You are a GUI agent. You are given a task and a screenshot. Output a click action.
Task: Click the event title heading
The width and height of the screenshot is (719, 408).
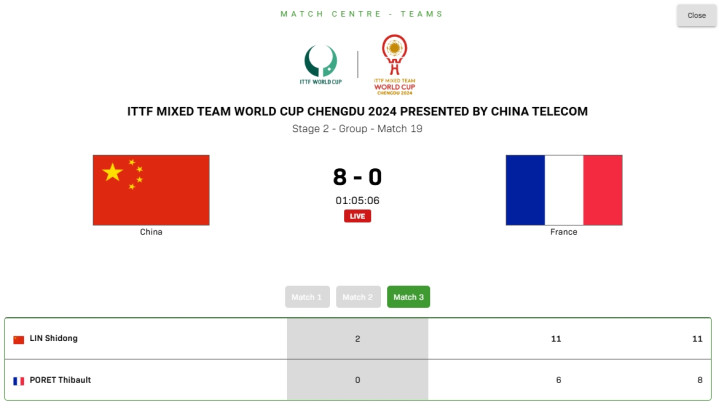[357, 111]
